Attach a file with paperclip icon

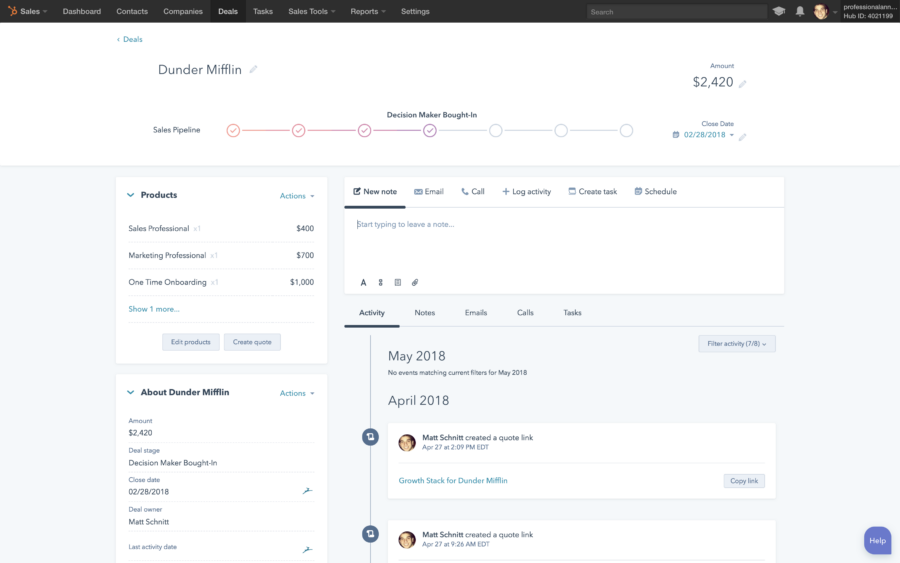(x=415, y=282)
